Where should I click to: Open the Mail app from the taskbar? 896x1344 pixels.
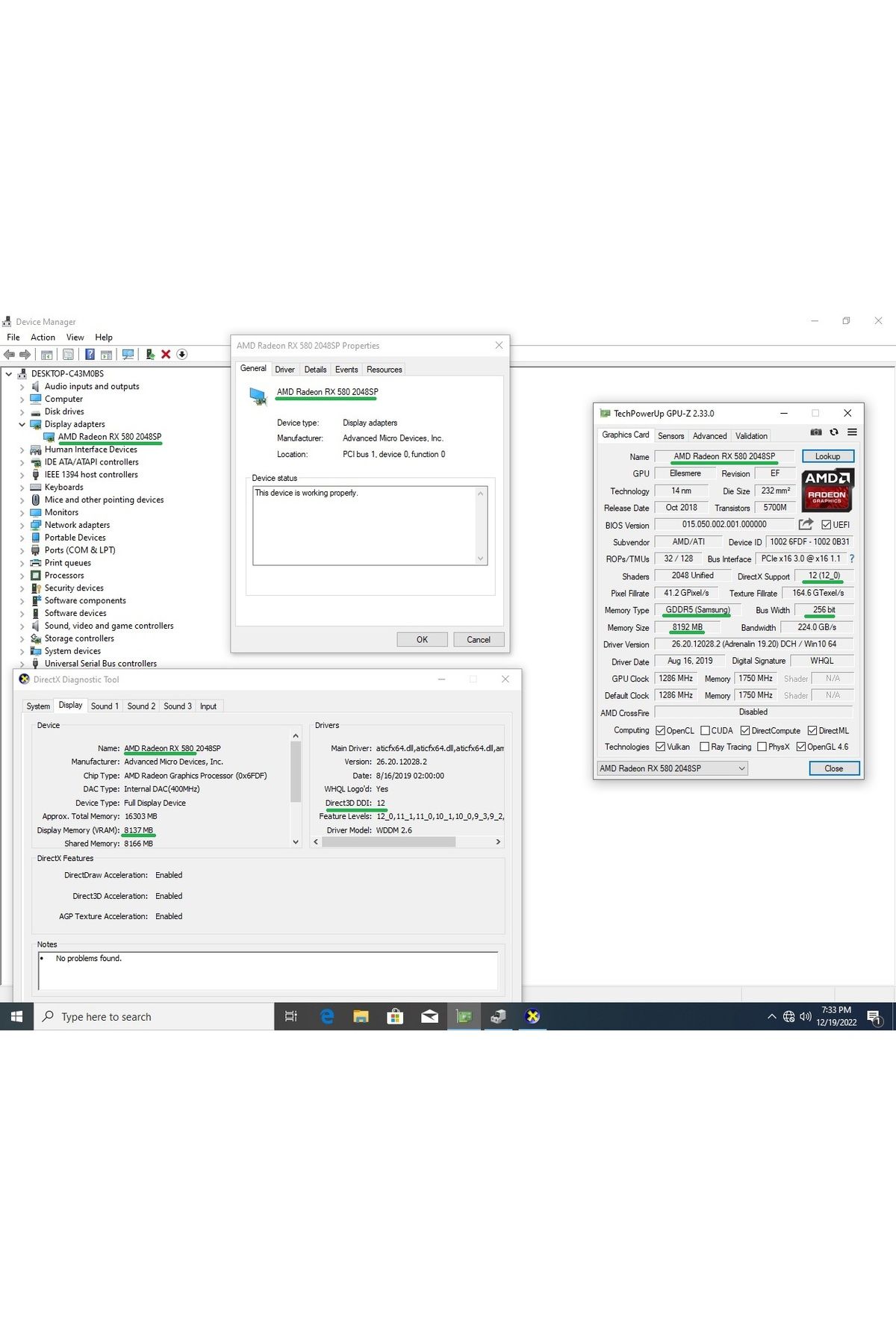point(429,1016)
